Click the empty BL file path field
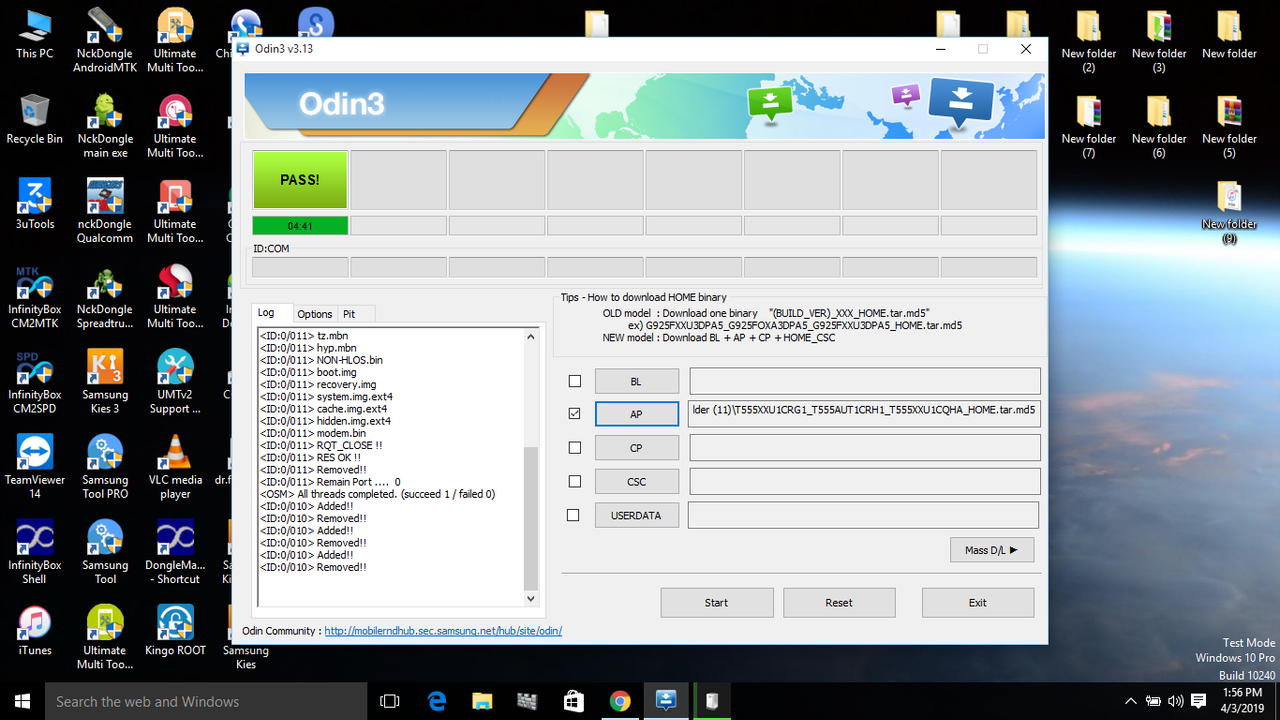 865,381
